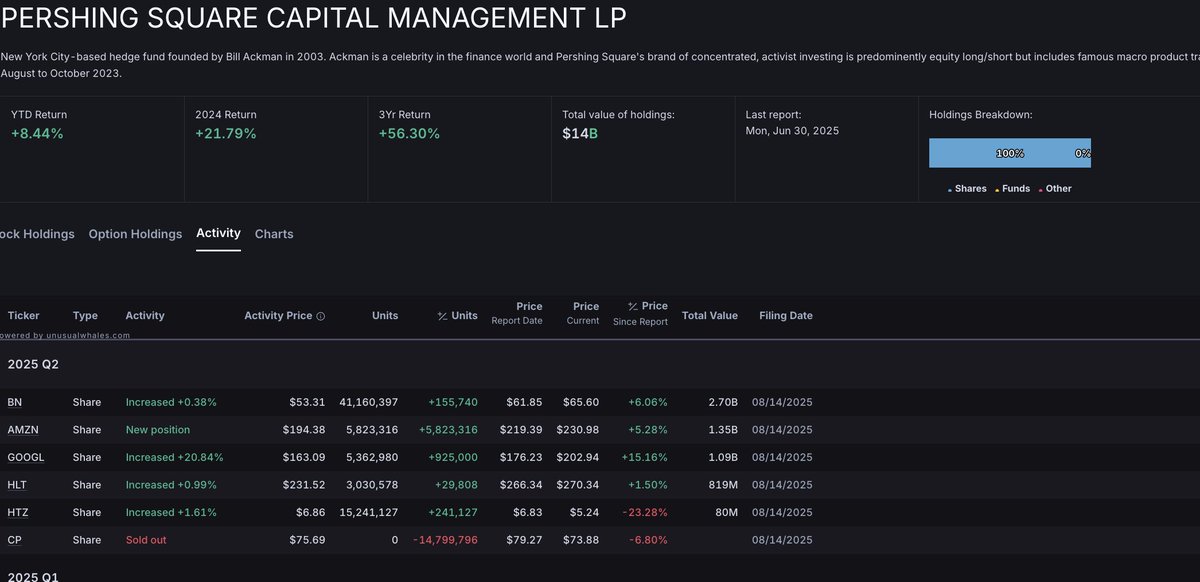This screenshot has width=1200, height=582.
Task: Click the 2024 Return value +21.79%
Action: tap(226, 133)
